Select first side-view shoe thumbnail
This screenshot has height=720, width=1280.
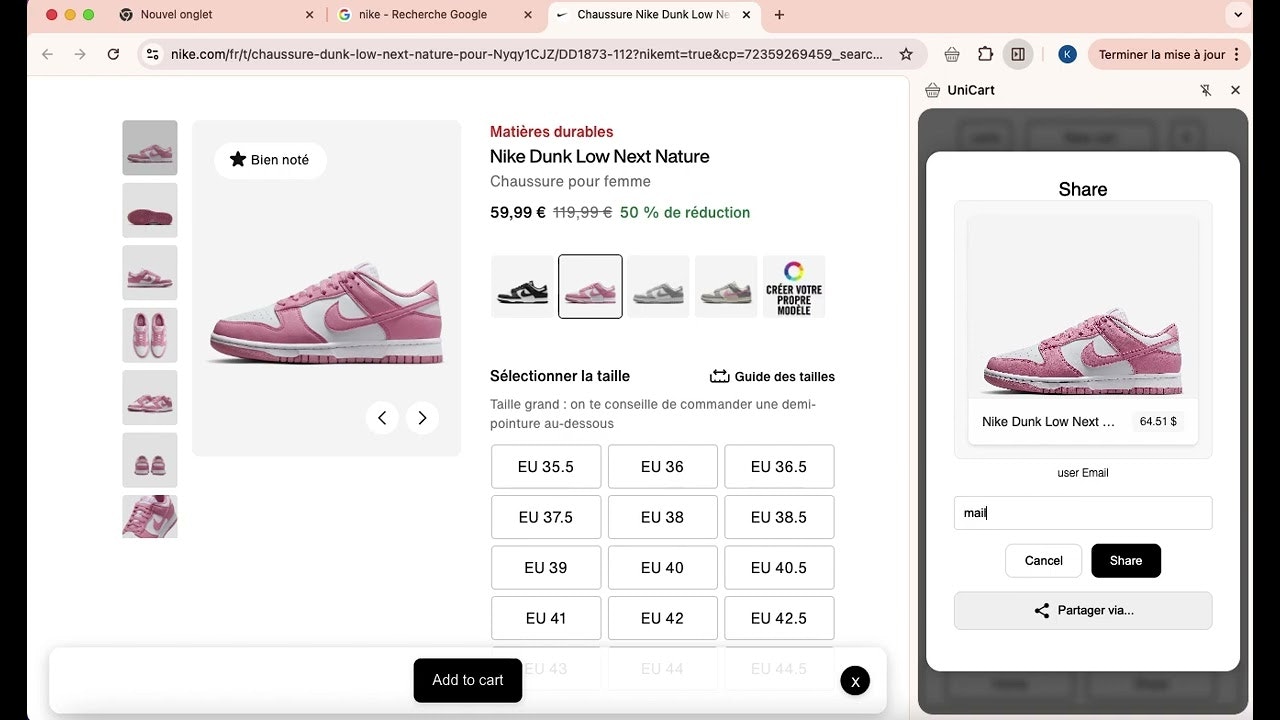150,148
